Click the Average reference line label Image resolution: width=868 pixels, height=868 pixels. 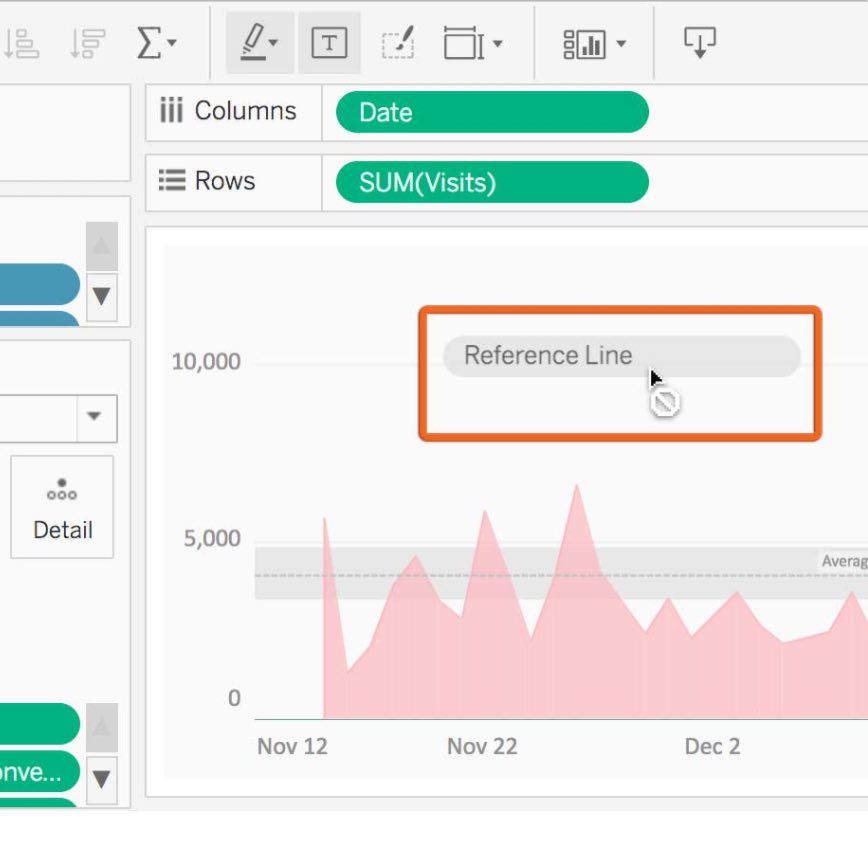(843, 561)
